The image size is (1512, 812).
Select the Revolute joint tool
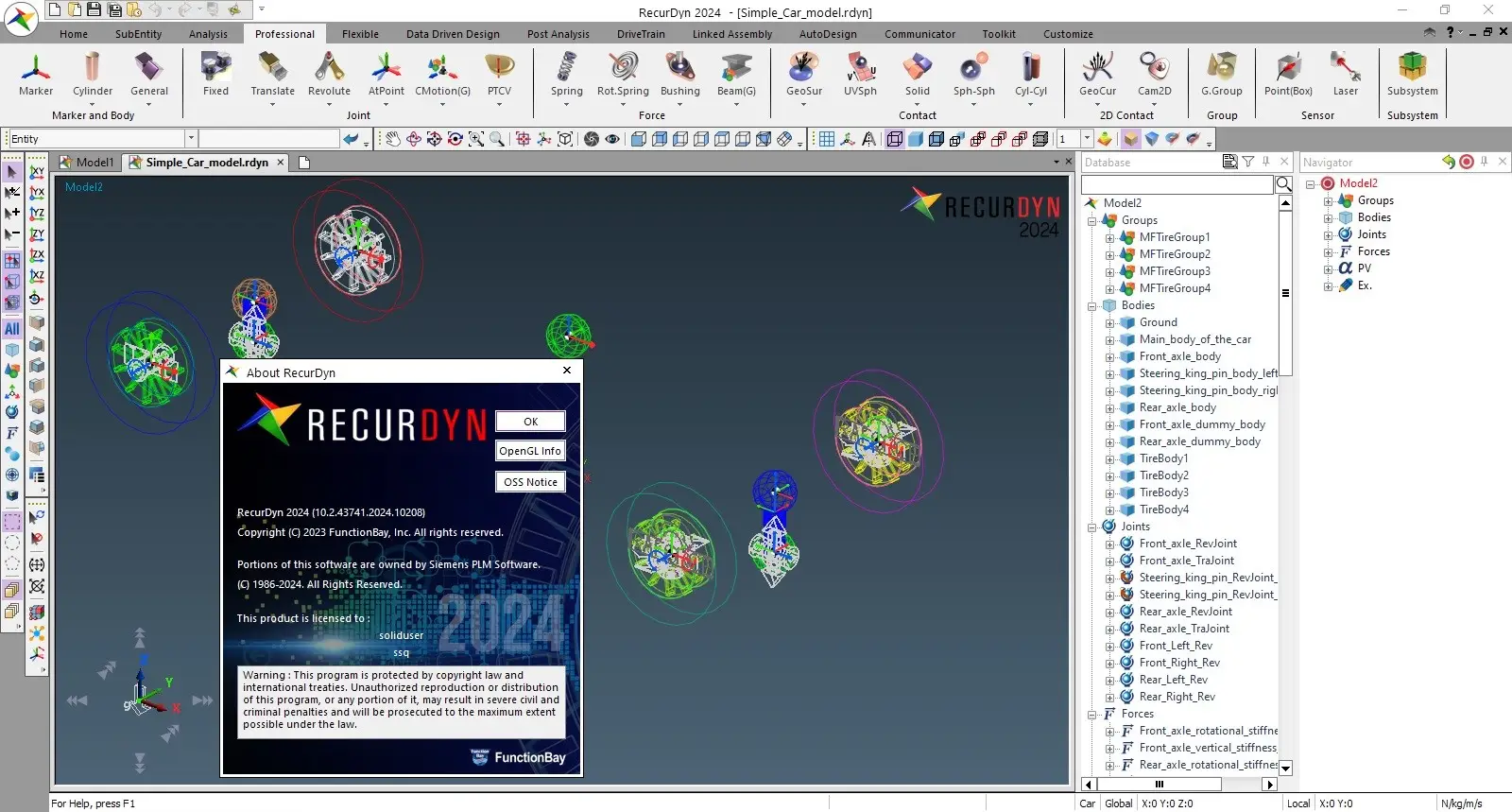pos(329,75)
